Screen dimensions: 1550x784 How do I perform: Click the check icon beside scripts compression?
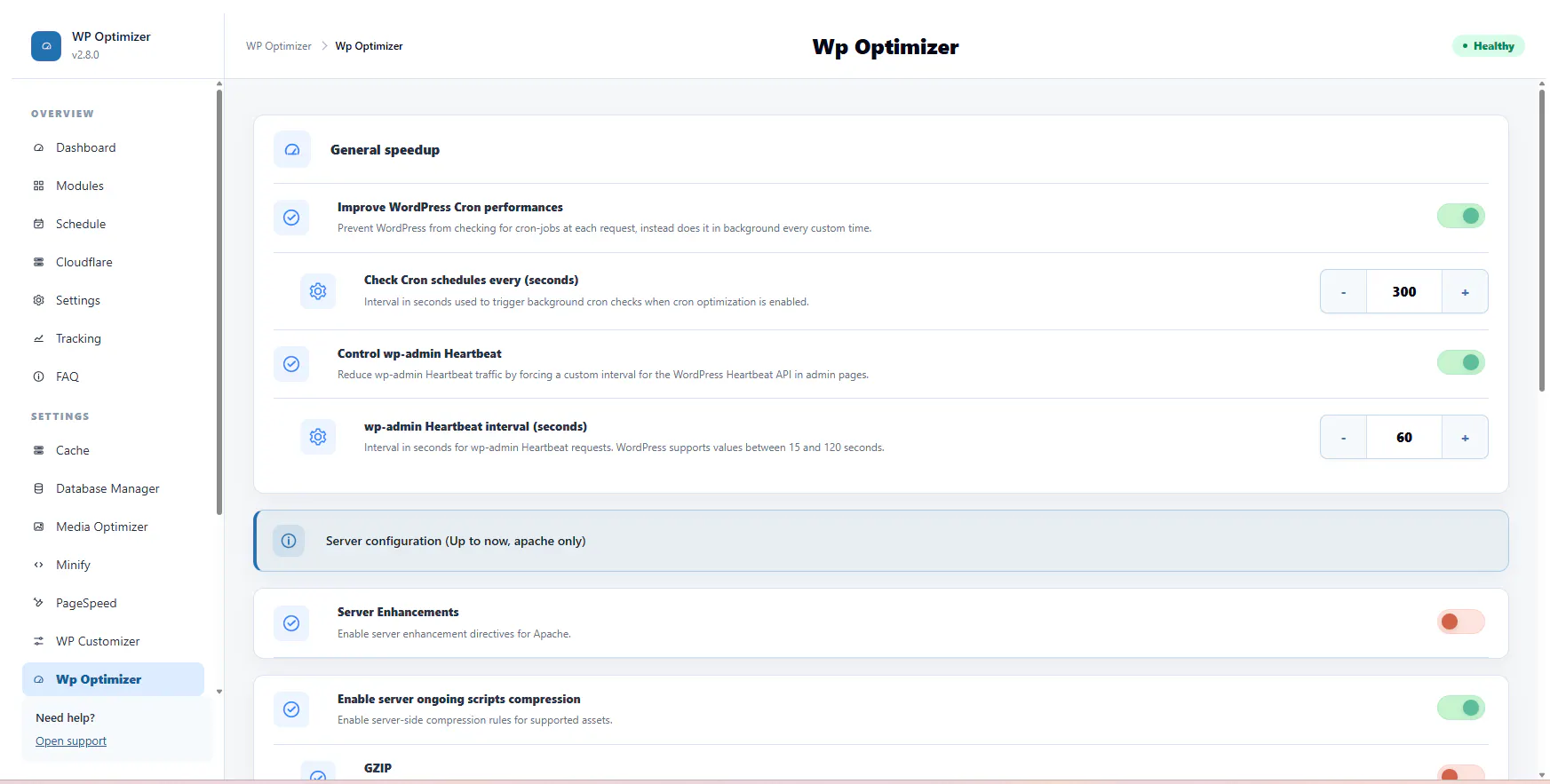pyautogui.click(x=291, y=709)
